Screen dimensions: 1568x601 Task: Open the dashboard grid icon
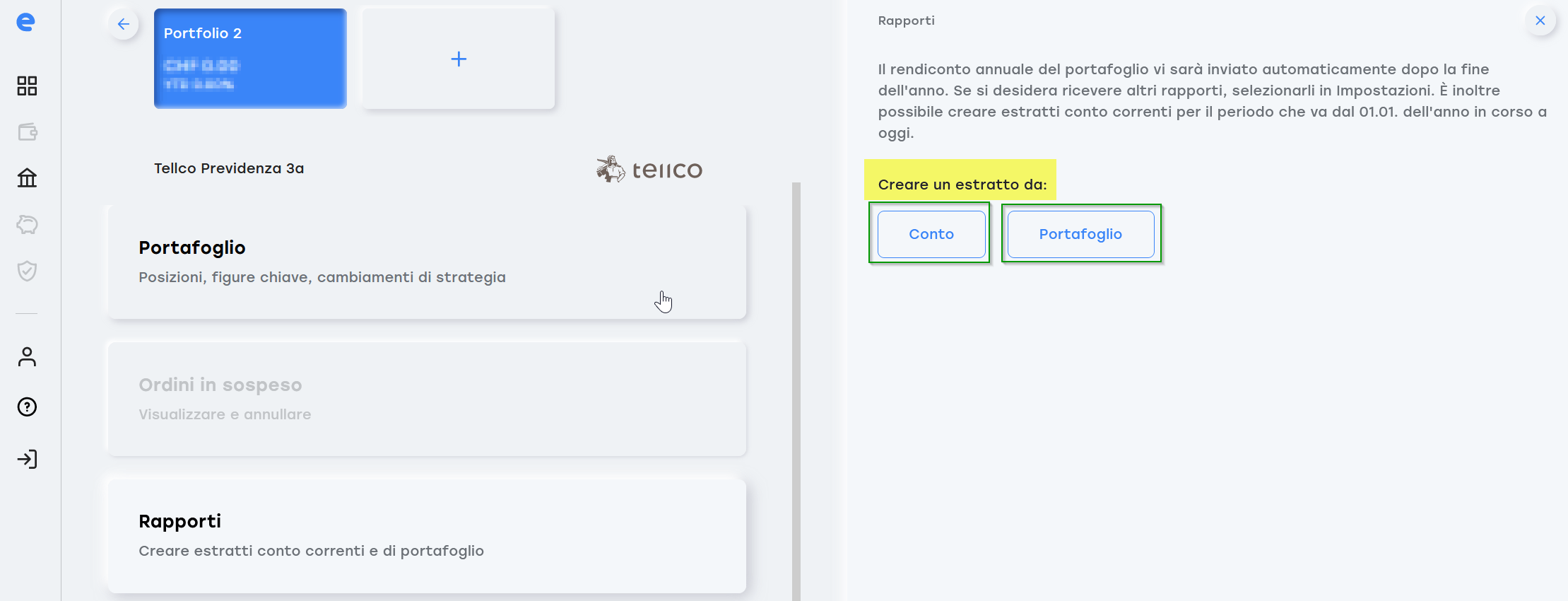(27, 86)
